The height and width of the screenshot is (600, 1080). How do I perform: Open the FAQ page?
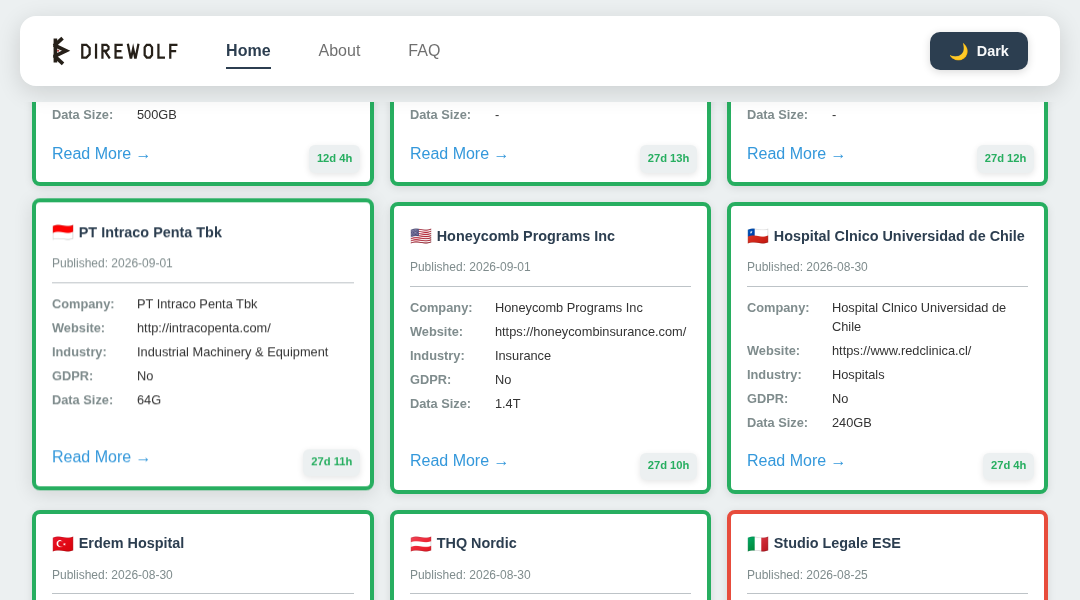click(x=424, y=51)
